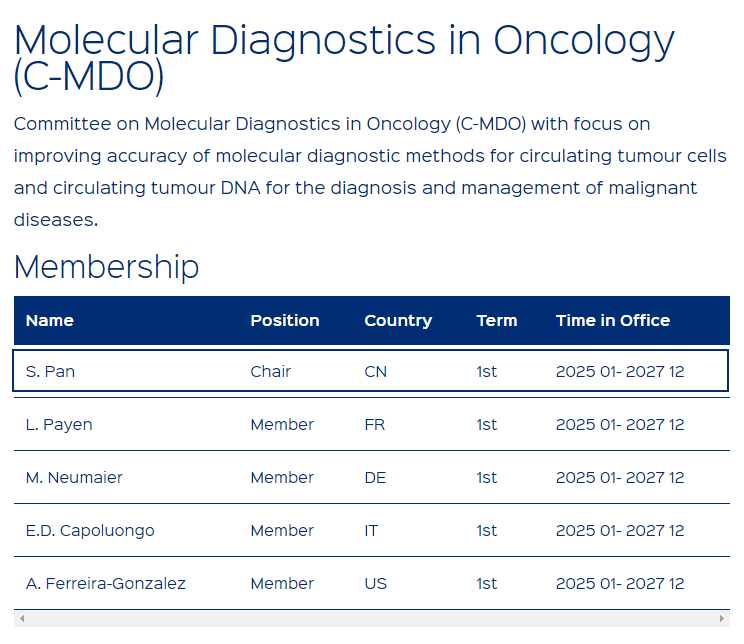Image resolution: width=744 pixels, height=644 pixels.
Task: Click the CN country cell
Action: click(x=376, y=372)
